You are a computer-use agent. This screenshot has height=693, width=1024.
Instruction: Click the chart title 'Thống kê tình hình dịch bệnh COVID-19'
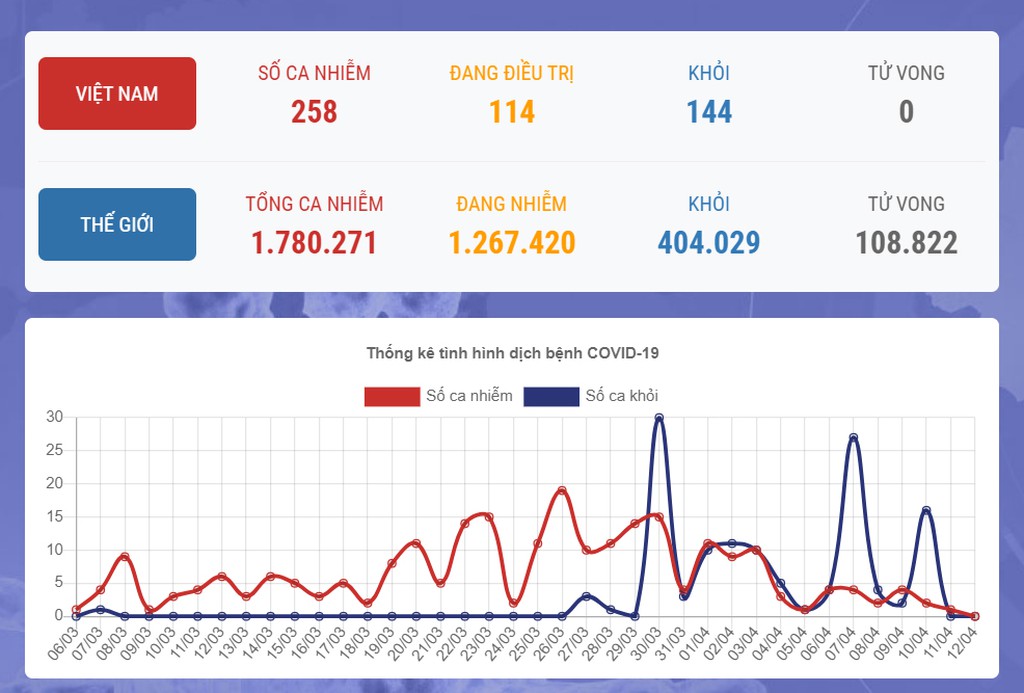[x=512, y=353]
